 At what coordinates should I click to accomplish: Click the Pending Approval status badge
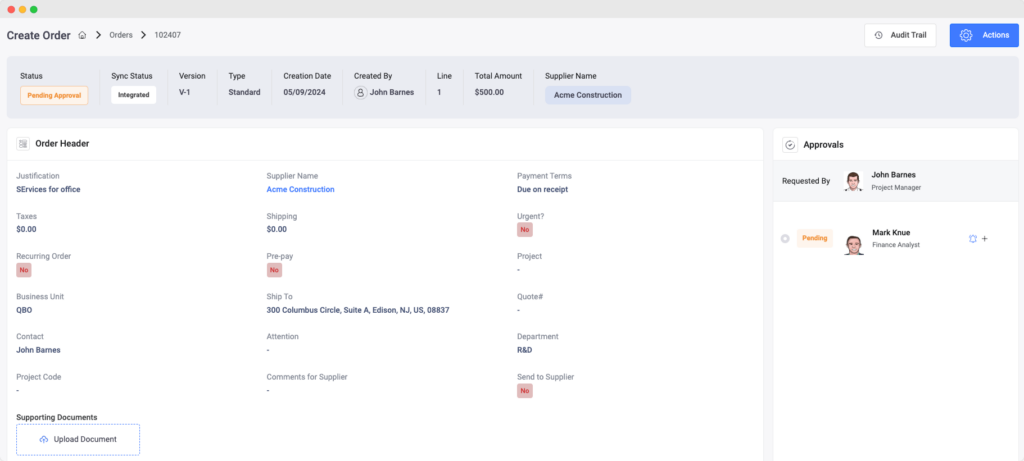pyautogui.click(x=54, y=95)
